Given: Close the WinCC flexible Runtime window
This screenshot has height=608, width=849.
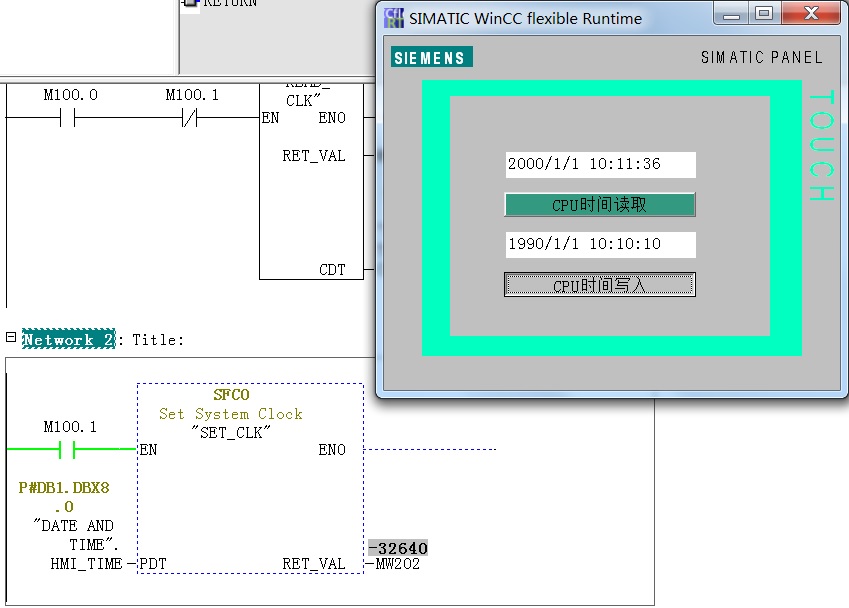Looking at the screenshot, I should [x=811, y=14].
